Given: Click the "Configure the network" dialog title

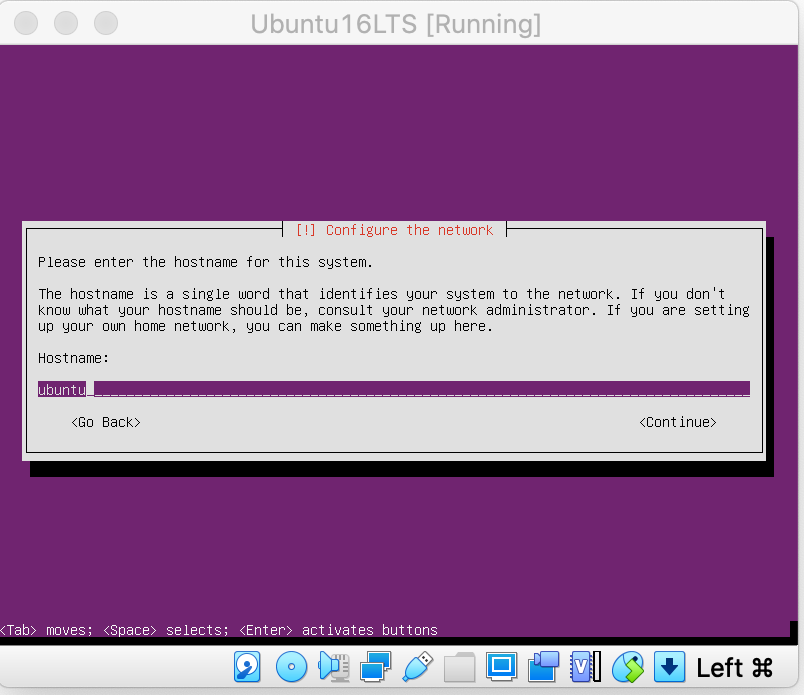Looking at the screenshot, I should pos(394,230).
